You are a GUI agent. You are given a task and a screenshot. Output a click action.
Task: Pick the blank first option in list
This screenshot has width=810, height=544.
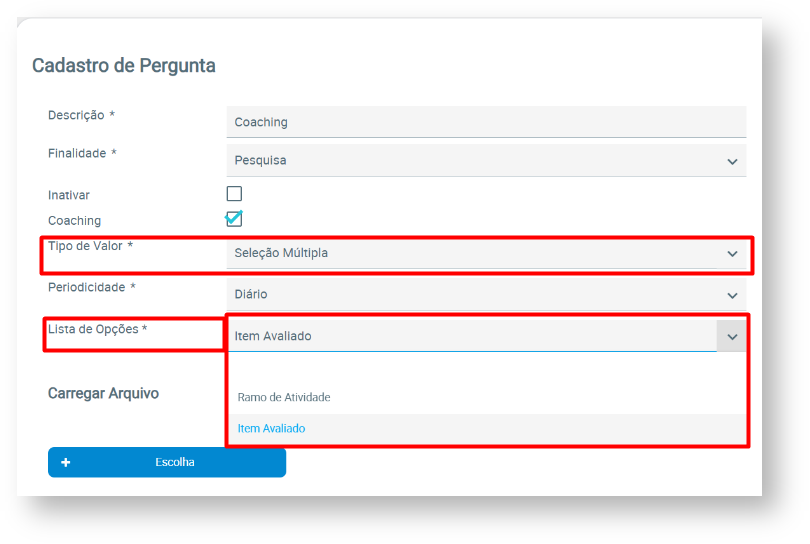point(486,369)
